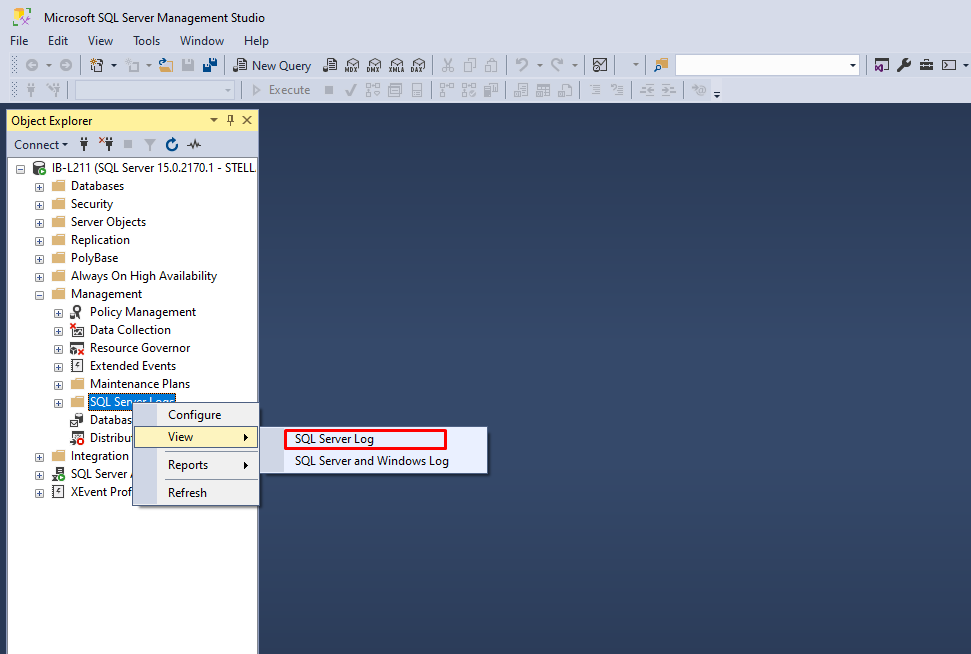971x654 pixels.
Task: Open Object Explorer window position dropdown arrow
Action: coord(214,120)
